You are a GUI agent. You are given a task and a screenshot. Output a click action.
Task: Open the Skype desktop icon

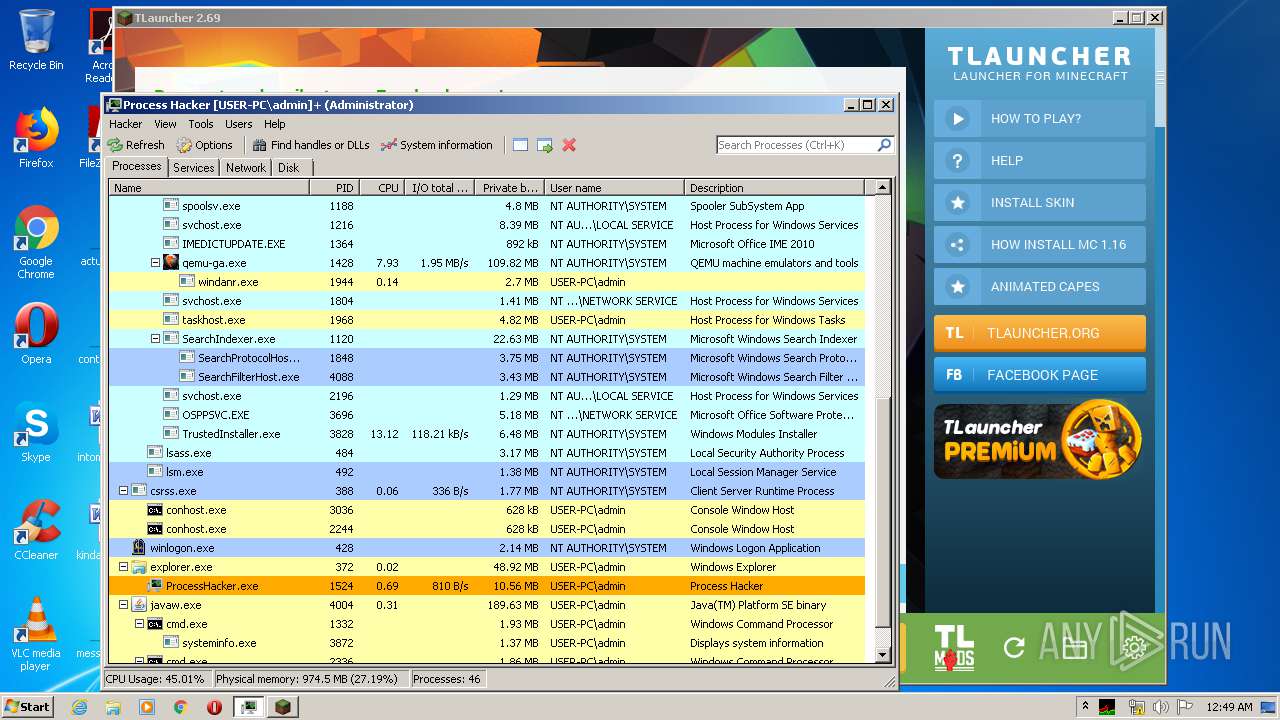[x=36, y=432]
